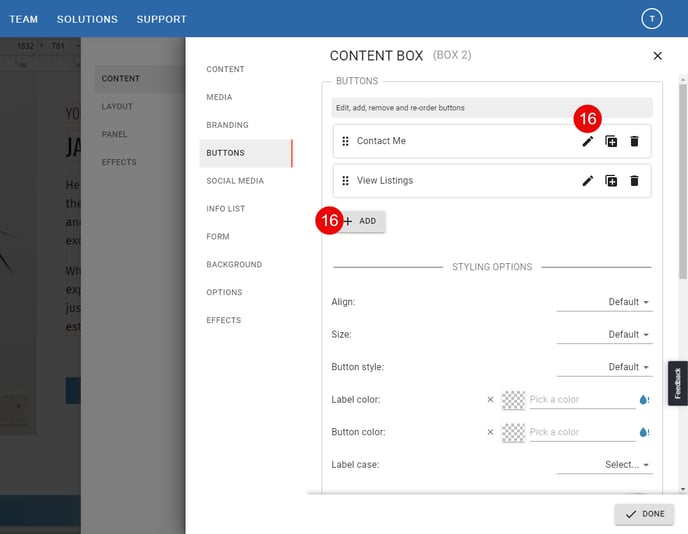The height and width of the screenshot is (534, 688).
Task: Open the Team menu in top bar
Action: coord(24,19)
